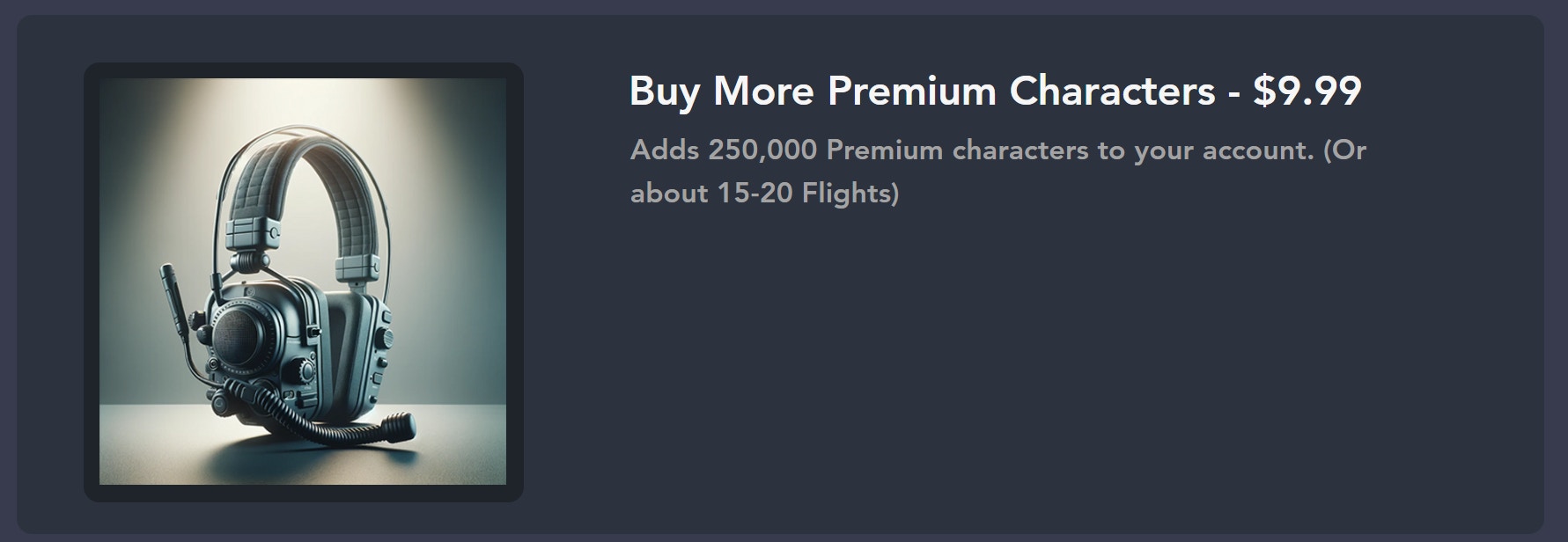Click "250,000" in the description text
The width and height of the screenshot is (1568, 542).
[762, 150]
